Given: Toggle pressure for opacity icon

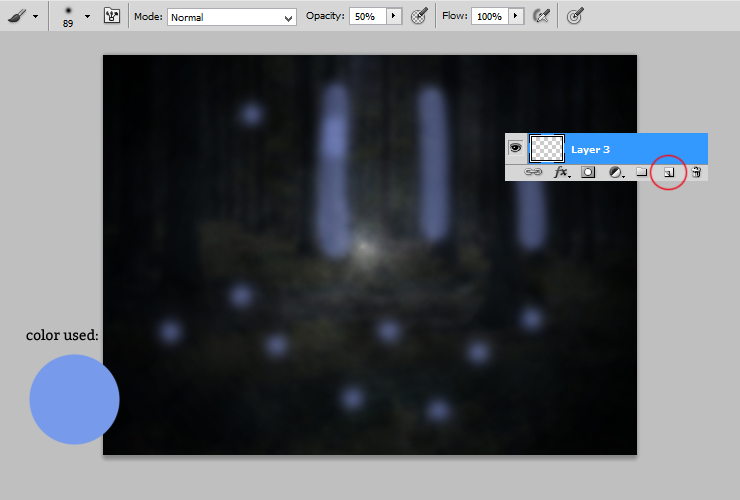Looking at the screenshot, I should point(419,16).
